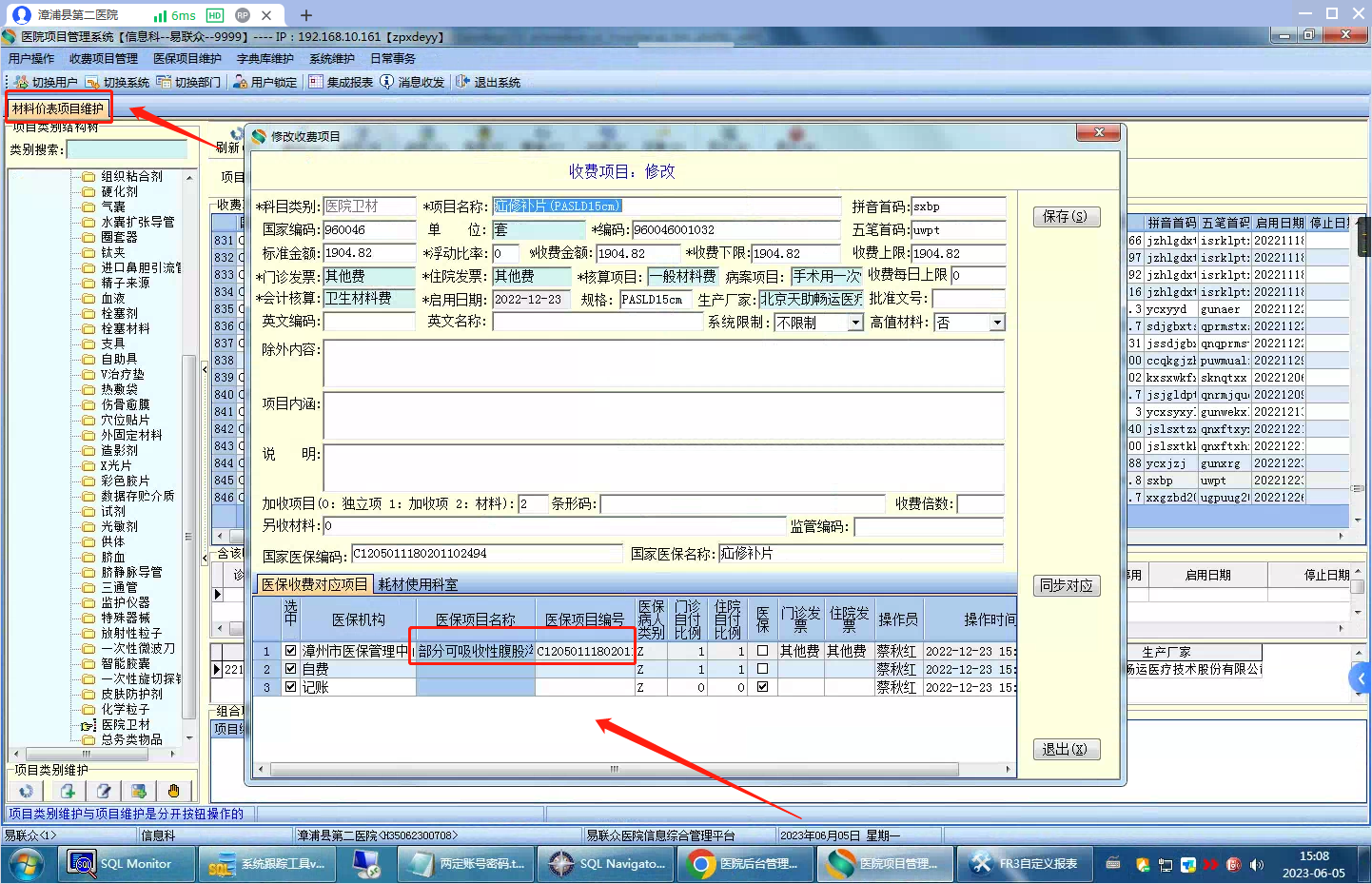Click the 切换系统 switch-system toolbar icon
The height and width of the screenshot is (884, 1372).
tap(92, 82)
